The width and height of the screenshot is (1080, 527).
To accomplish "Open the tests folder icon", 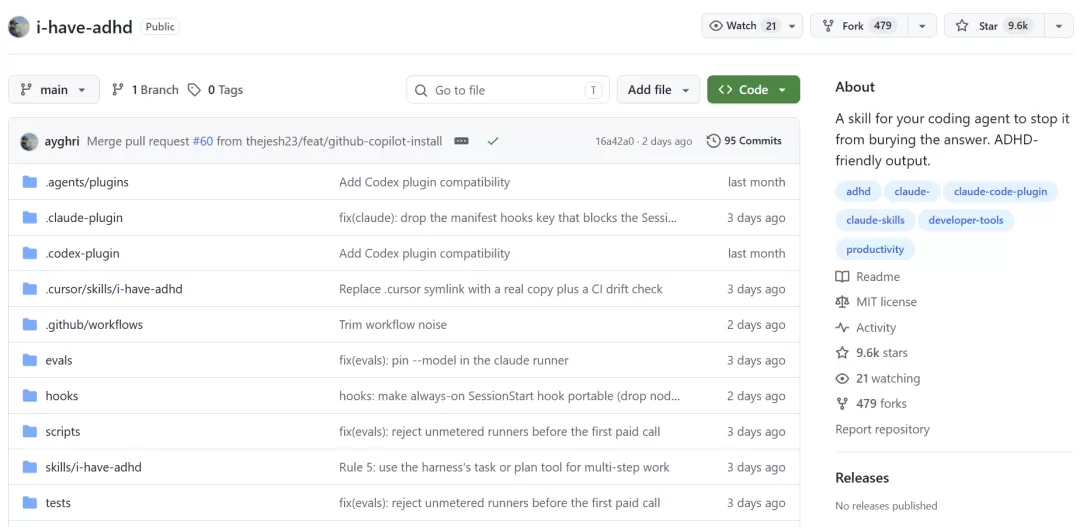I will tap(30, 503).
